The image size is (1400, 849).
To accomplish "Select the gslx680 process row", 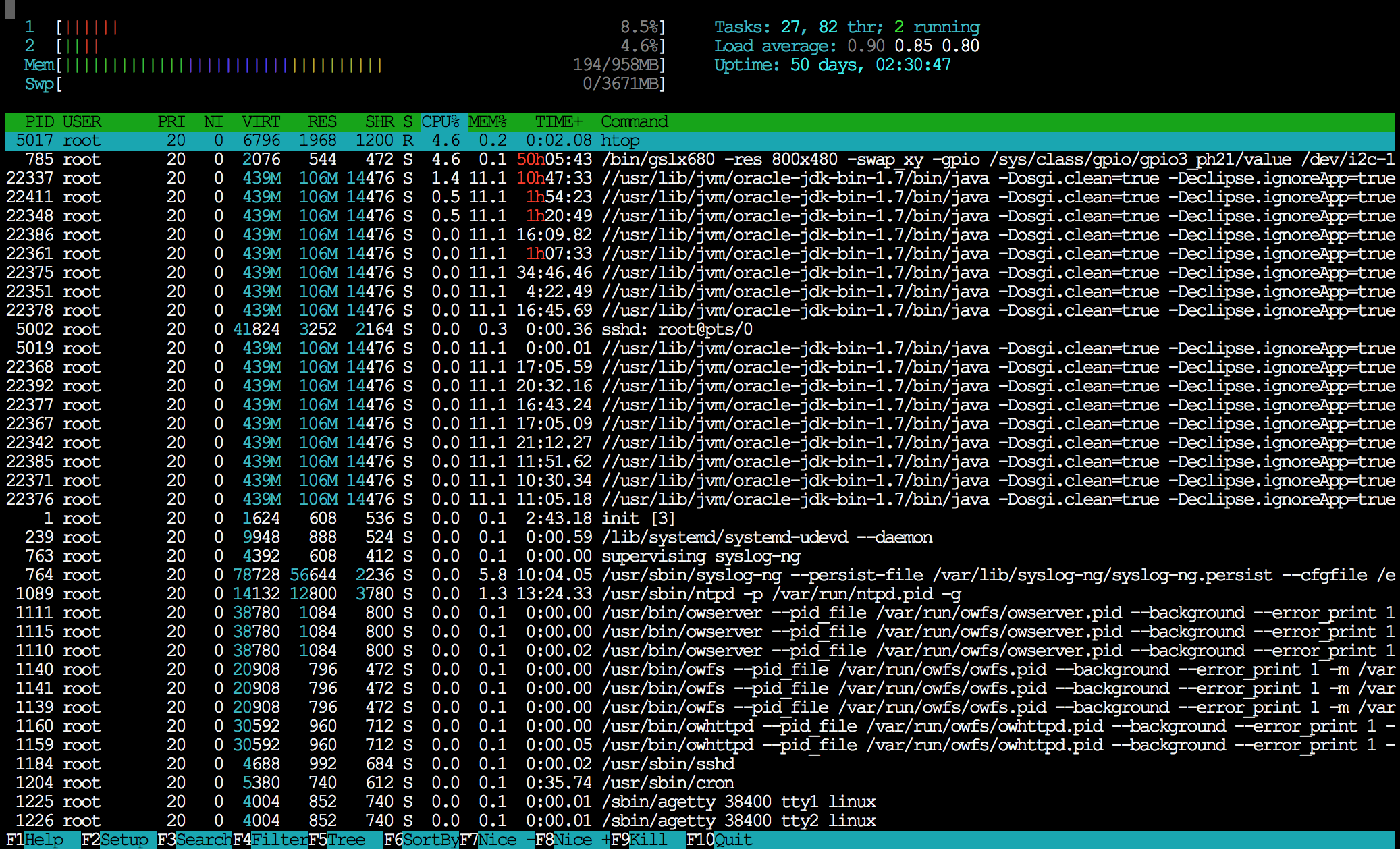I will [x=675, y=159].
